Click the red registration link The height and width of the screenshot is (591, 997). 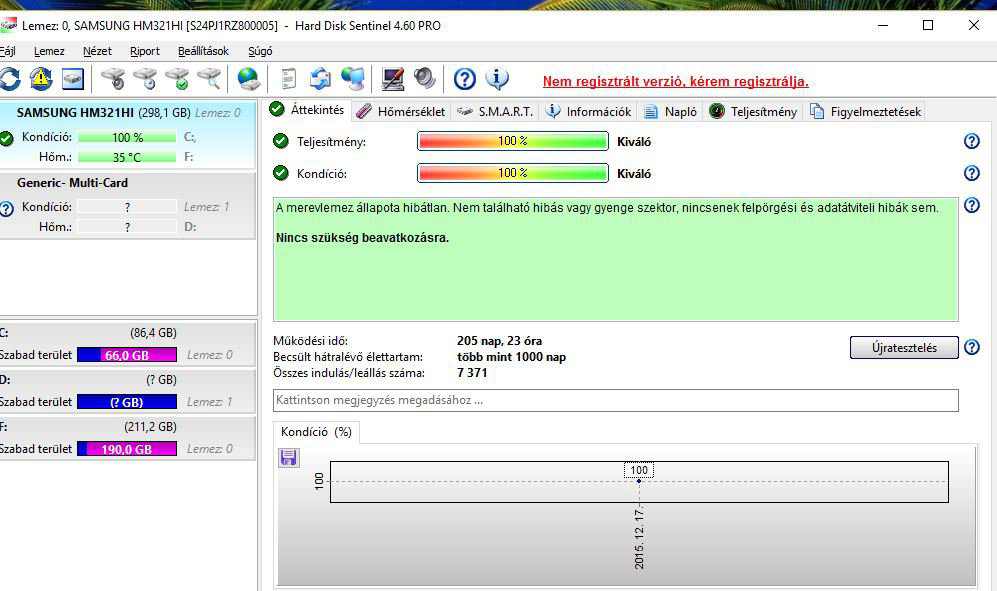(x=675, y=81)
